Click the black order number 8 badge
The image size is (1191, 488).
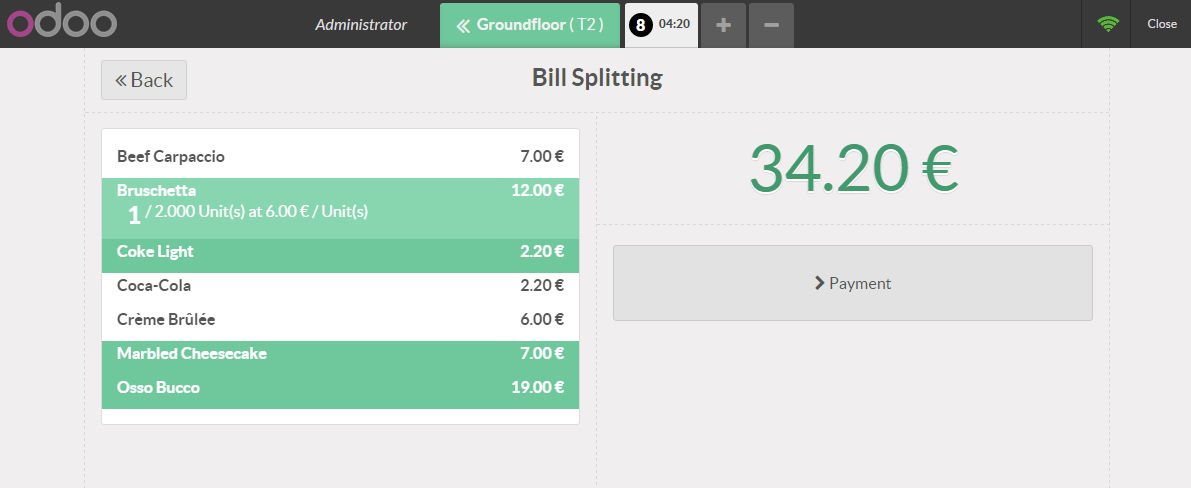640,25
